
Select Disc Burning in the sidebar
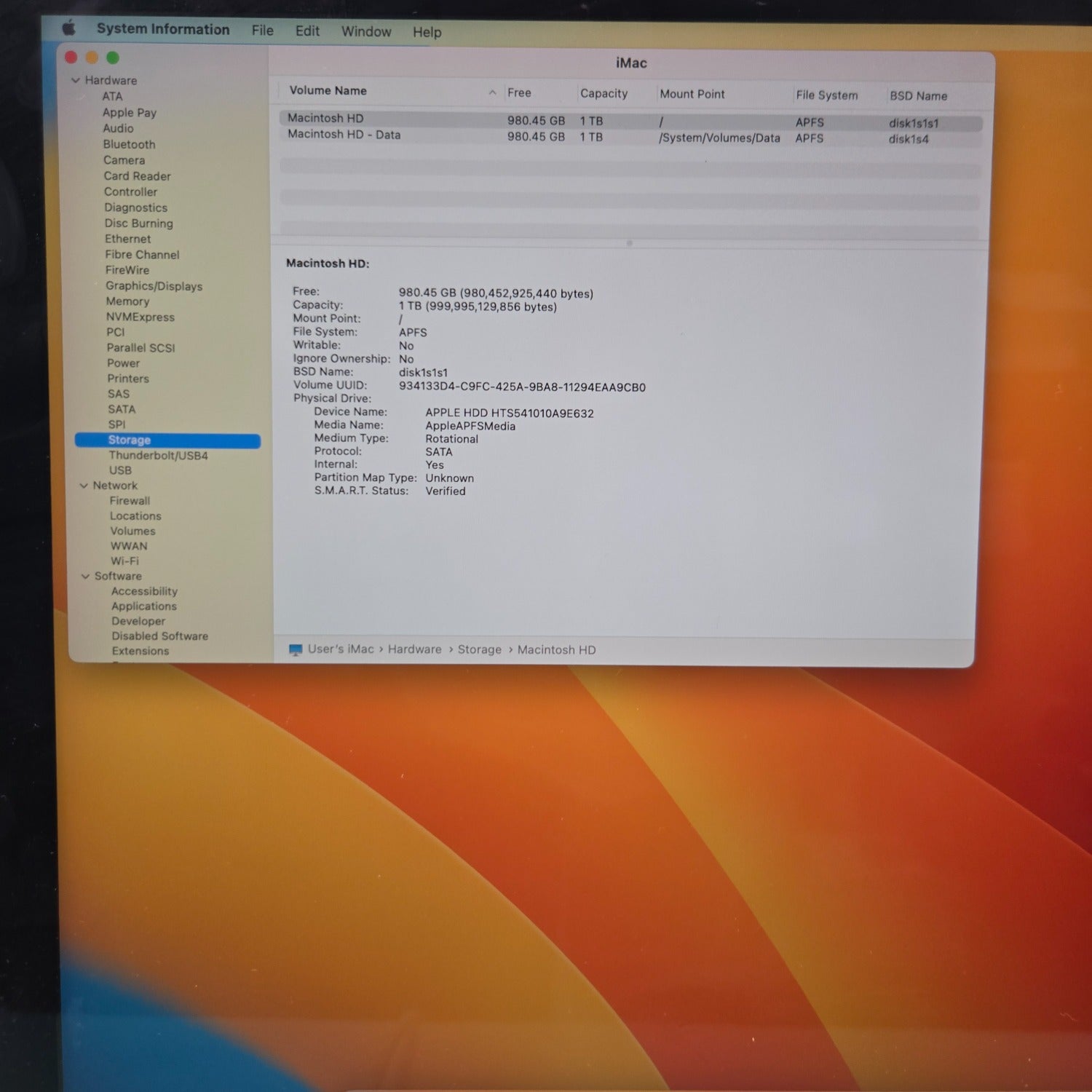pyautogui.click(x=138, y=223)
